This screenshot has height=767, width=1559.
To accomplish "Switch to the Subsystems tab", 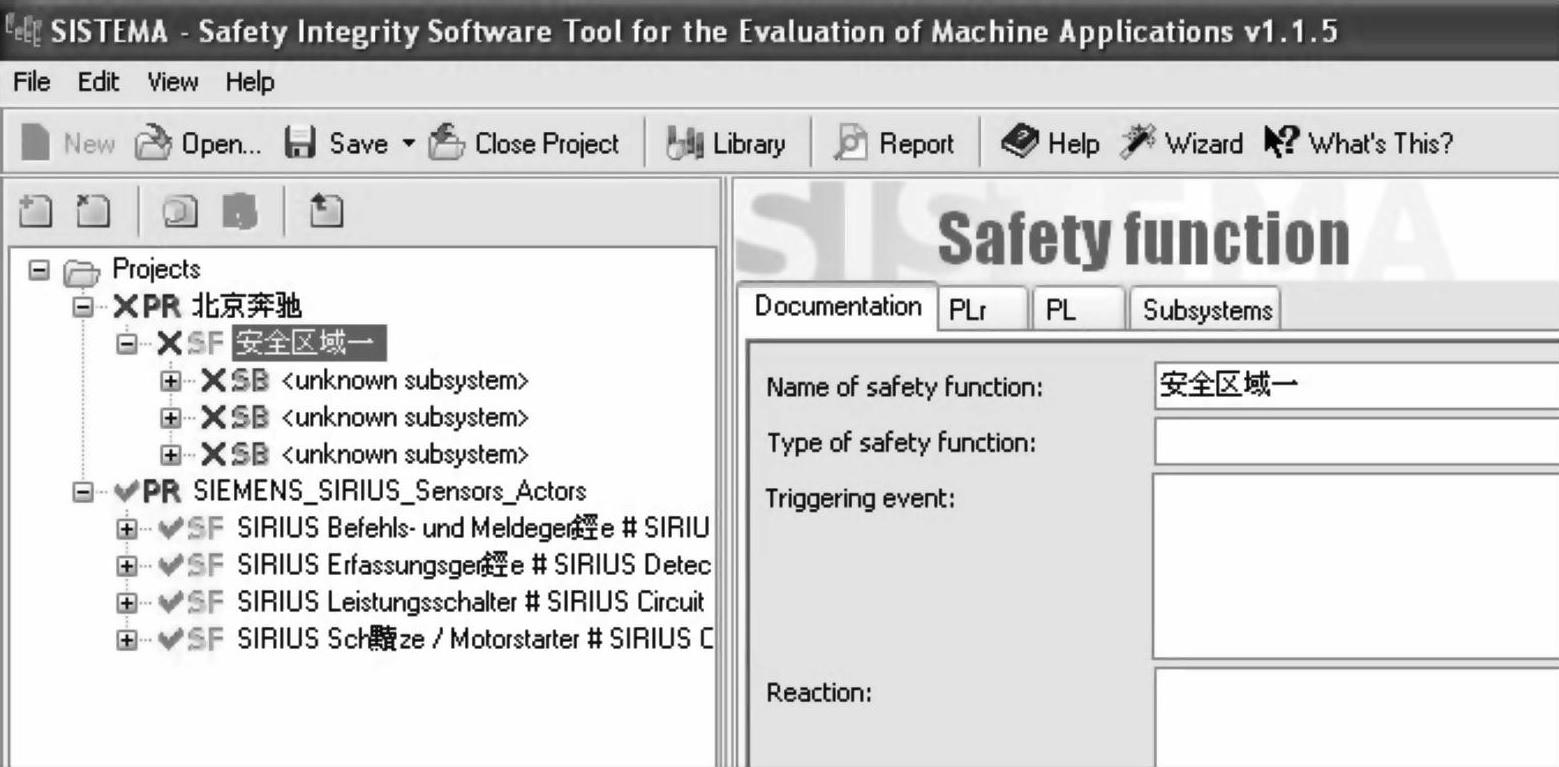I will [x=1206, y=309].
